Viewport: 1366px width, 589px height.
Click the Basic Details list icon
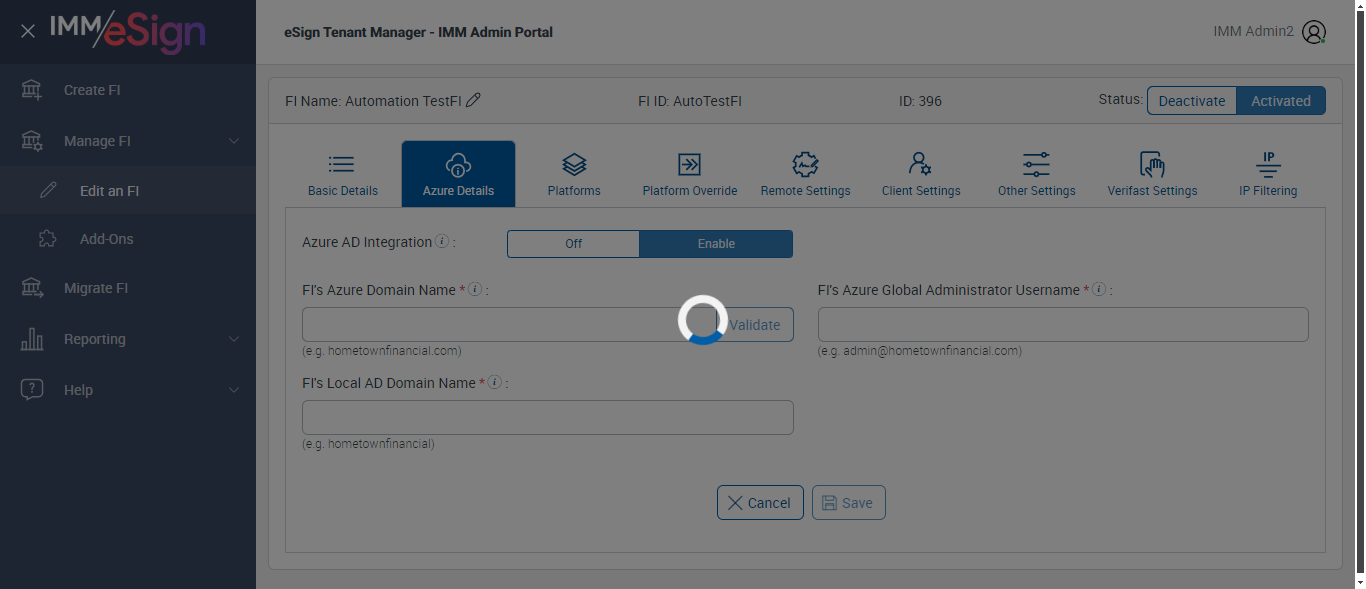tap(342, 164)
